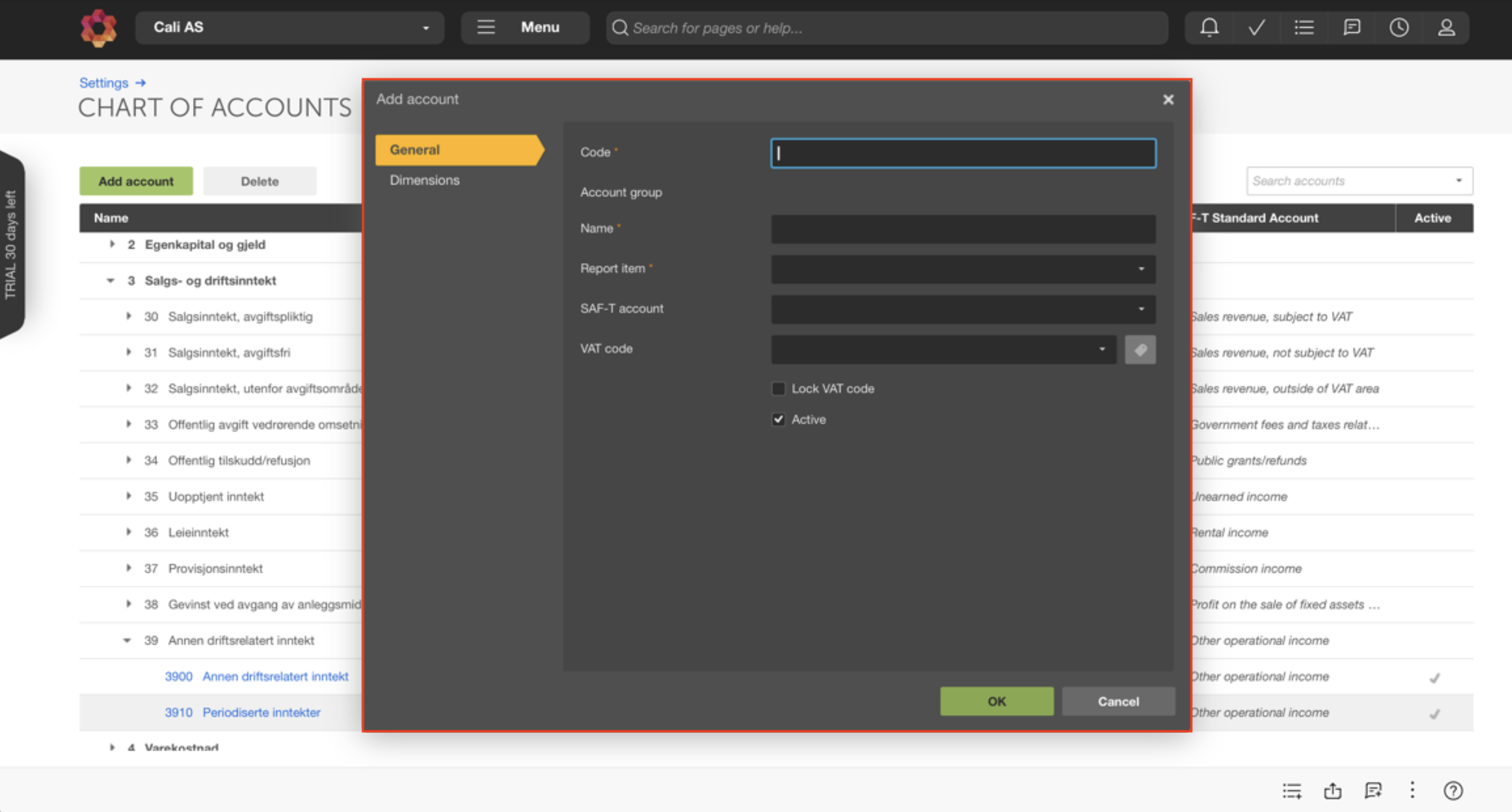1512x812 pixels.
Task: Select 'Commission income' cell text
Action: point(1247,568)
